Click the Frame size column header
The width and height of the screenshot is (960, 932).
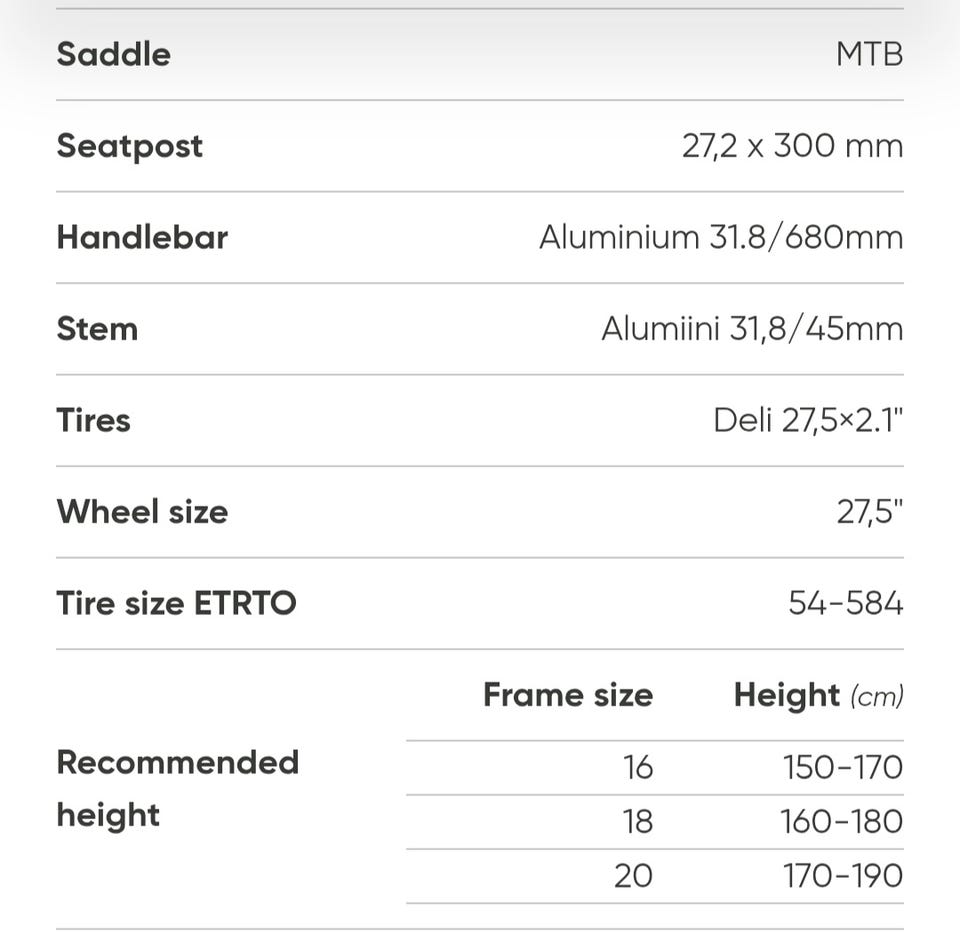click(567, 695)
